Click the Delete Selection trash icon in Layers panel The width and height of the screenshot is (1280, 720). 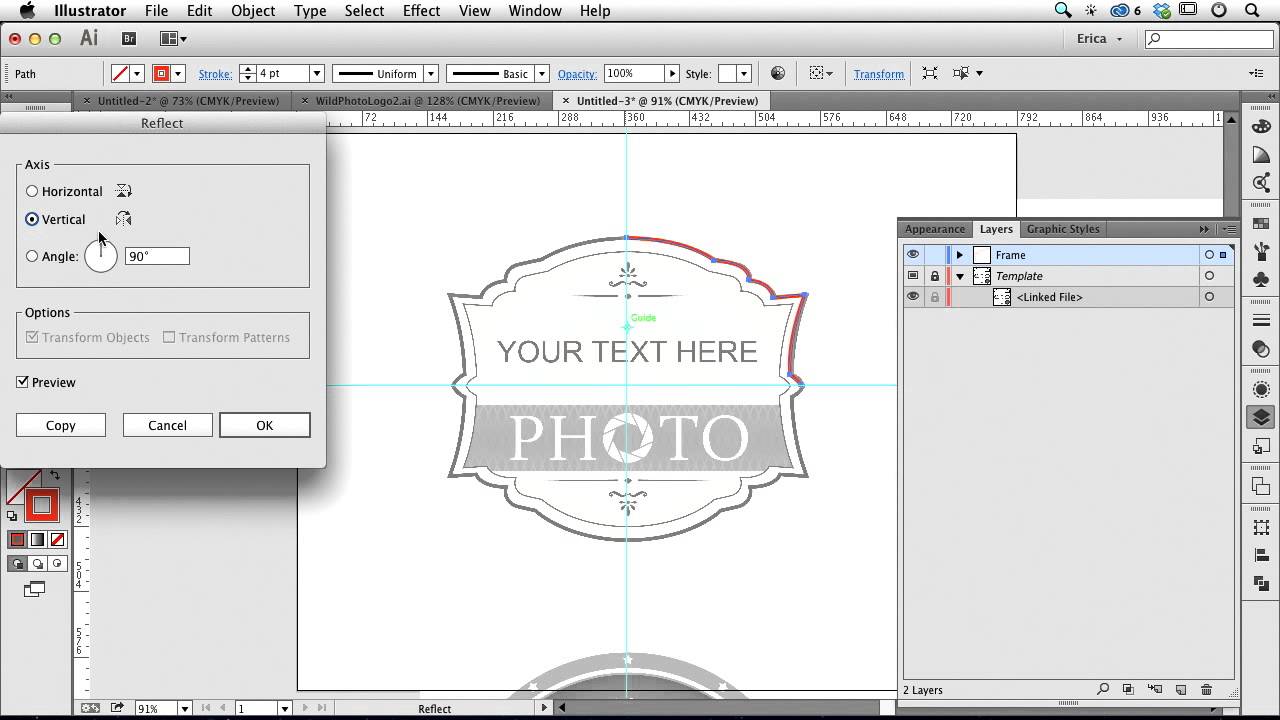pos(1206,689)
